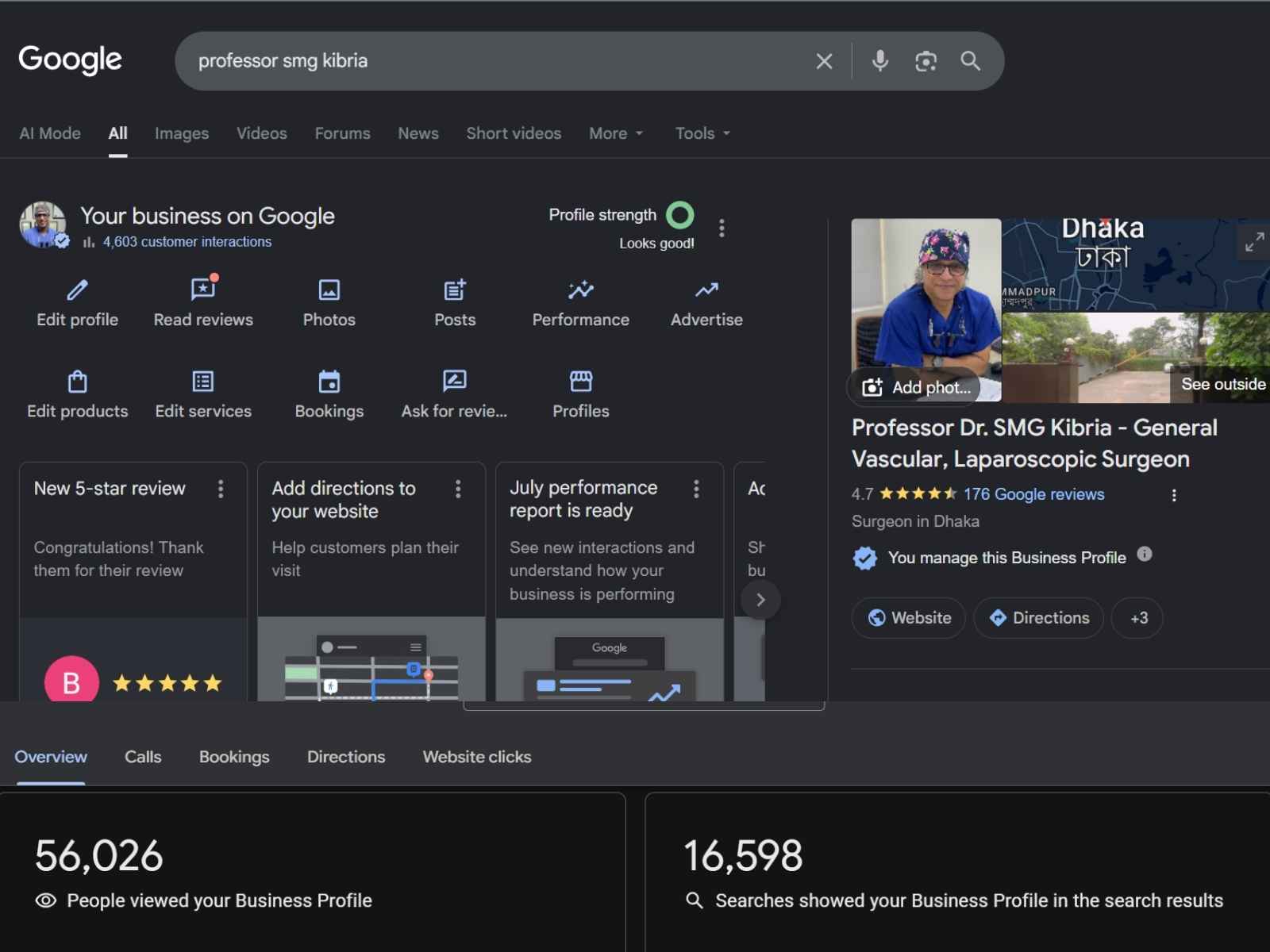Viewport: 1270px width, 952px height.
Task: Open the Forums results tab
Action: 342,133
